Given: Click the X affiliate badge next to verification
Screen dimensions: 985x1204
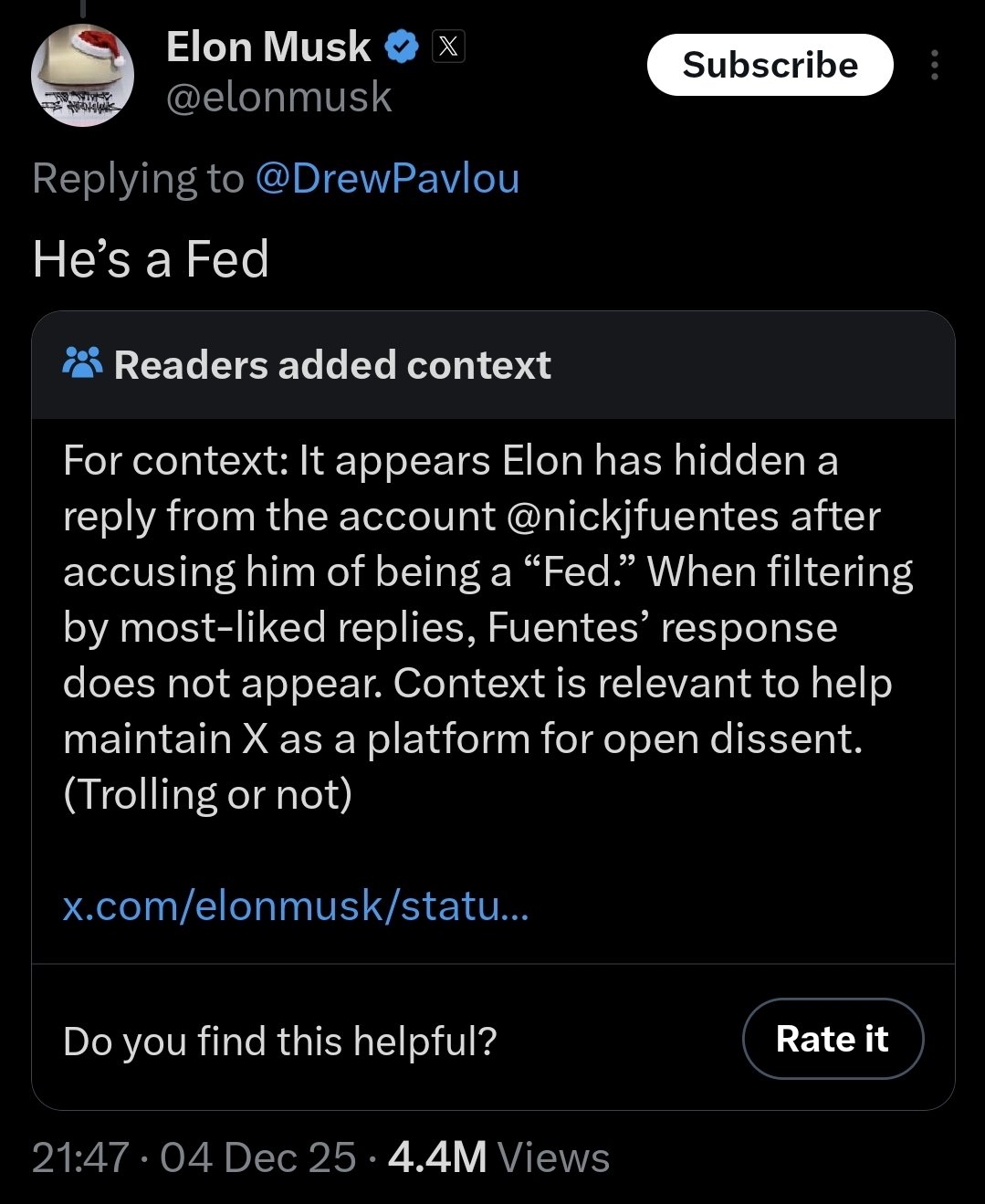Looking at the screenshot, I should [x=449, y=47].
